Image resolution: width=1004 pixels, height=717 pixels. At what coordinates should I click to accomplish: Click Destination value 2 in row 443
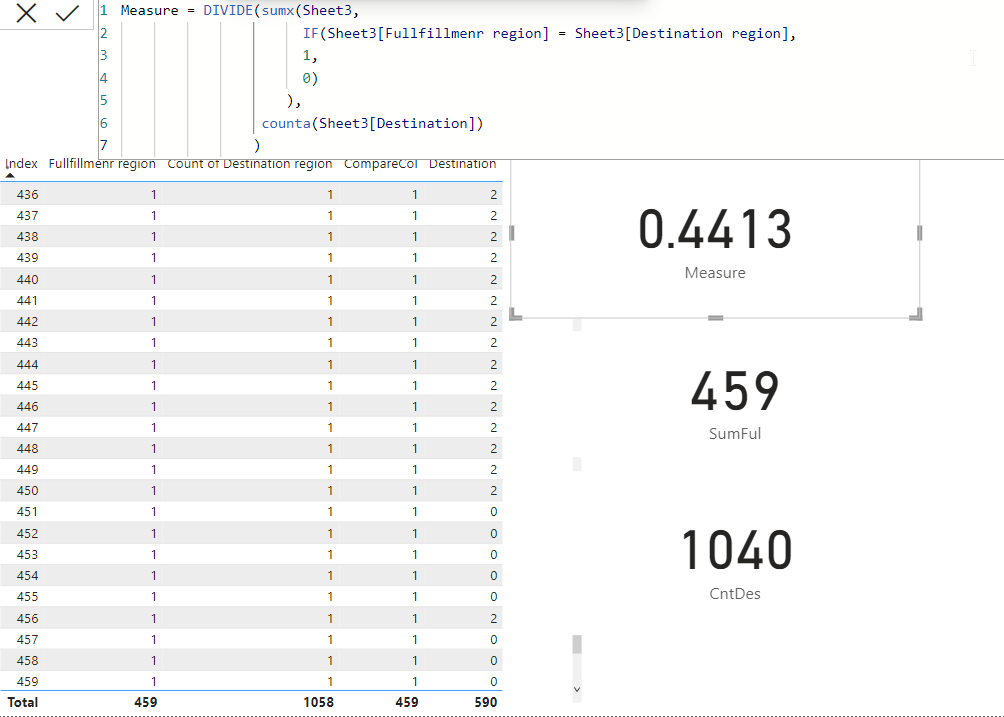pyautogui.click(x=494, y=342)
